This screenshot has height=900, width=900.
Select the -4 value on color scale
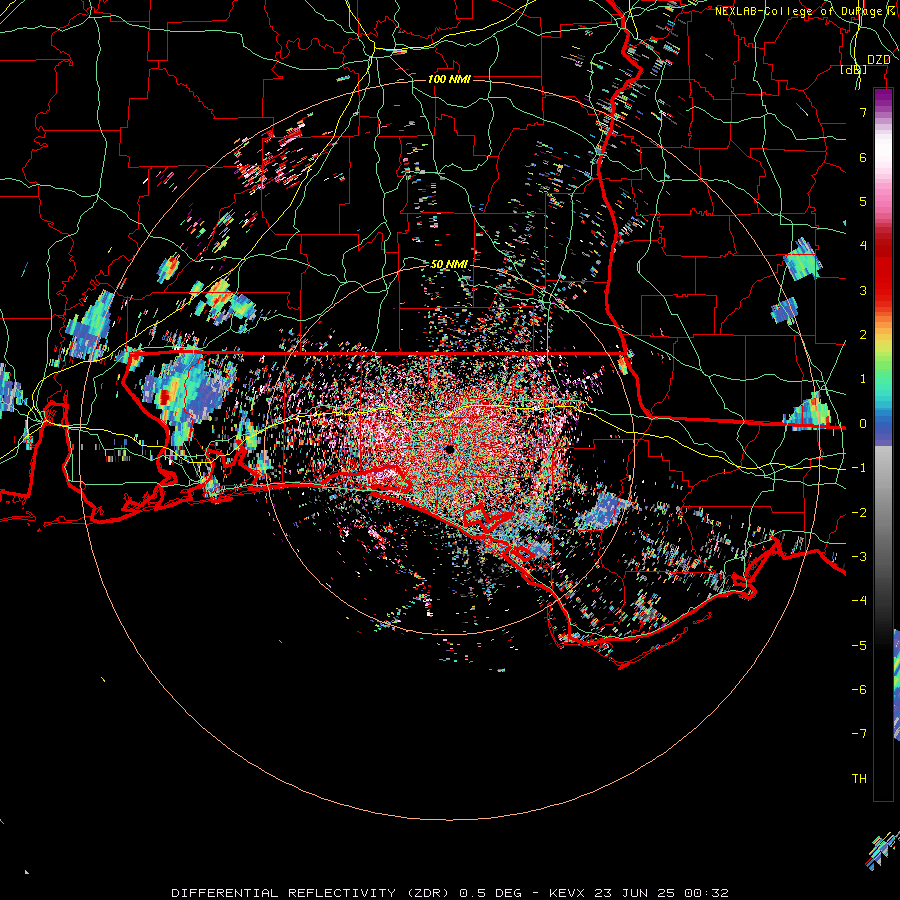click(859, 601)
